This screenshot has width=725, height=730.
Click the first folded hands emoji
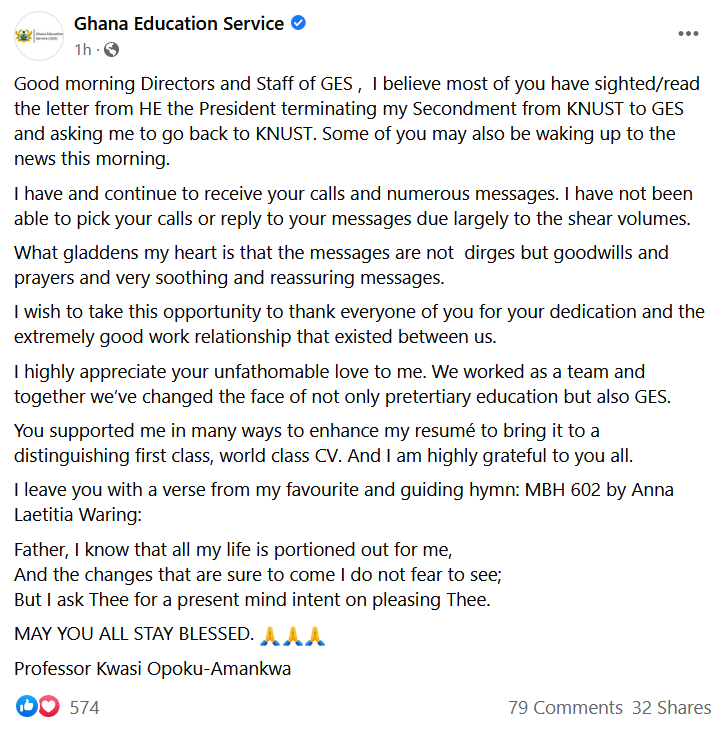268,635
